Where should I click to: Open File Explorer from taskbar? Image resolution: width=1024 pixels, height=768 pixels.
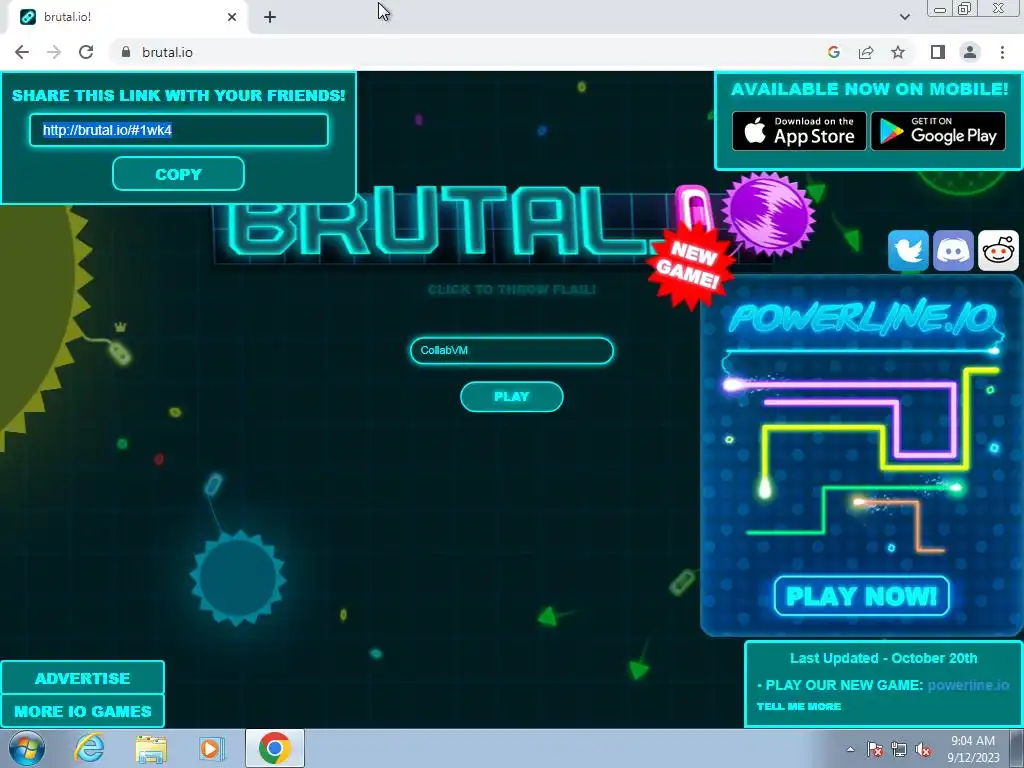tap(151, 748)
